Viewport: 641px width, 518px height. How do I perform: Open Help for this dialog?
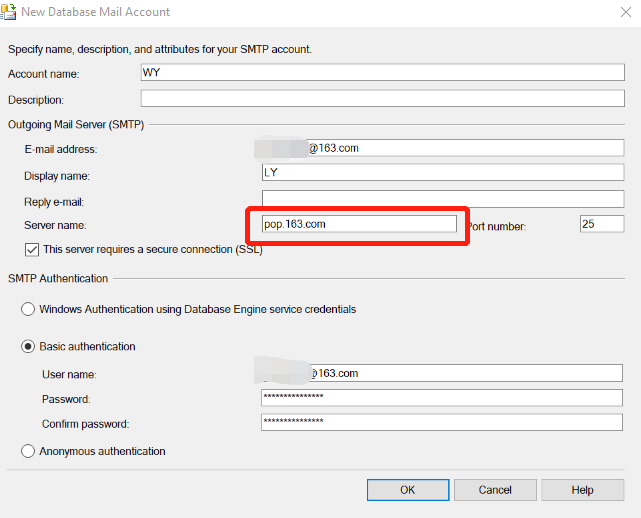[583, 490]
